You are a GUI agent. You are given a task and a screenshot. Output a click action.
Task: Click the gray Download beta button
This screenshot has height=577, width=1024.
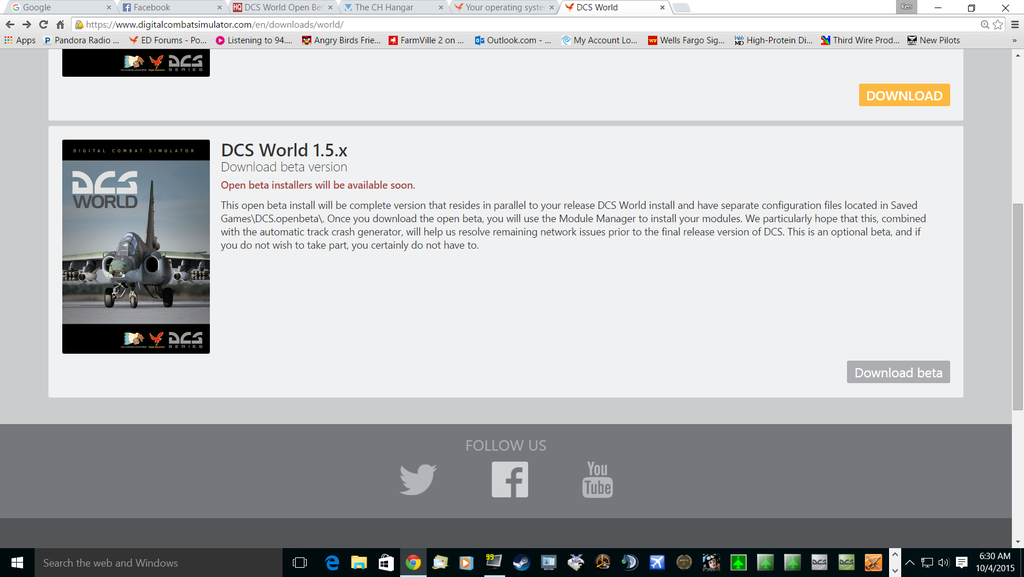pyautogui.click(x=898, y=372)
